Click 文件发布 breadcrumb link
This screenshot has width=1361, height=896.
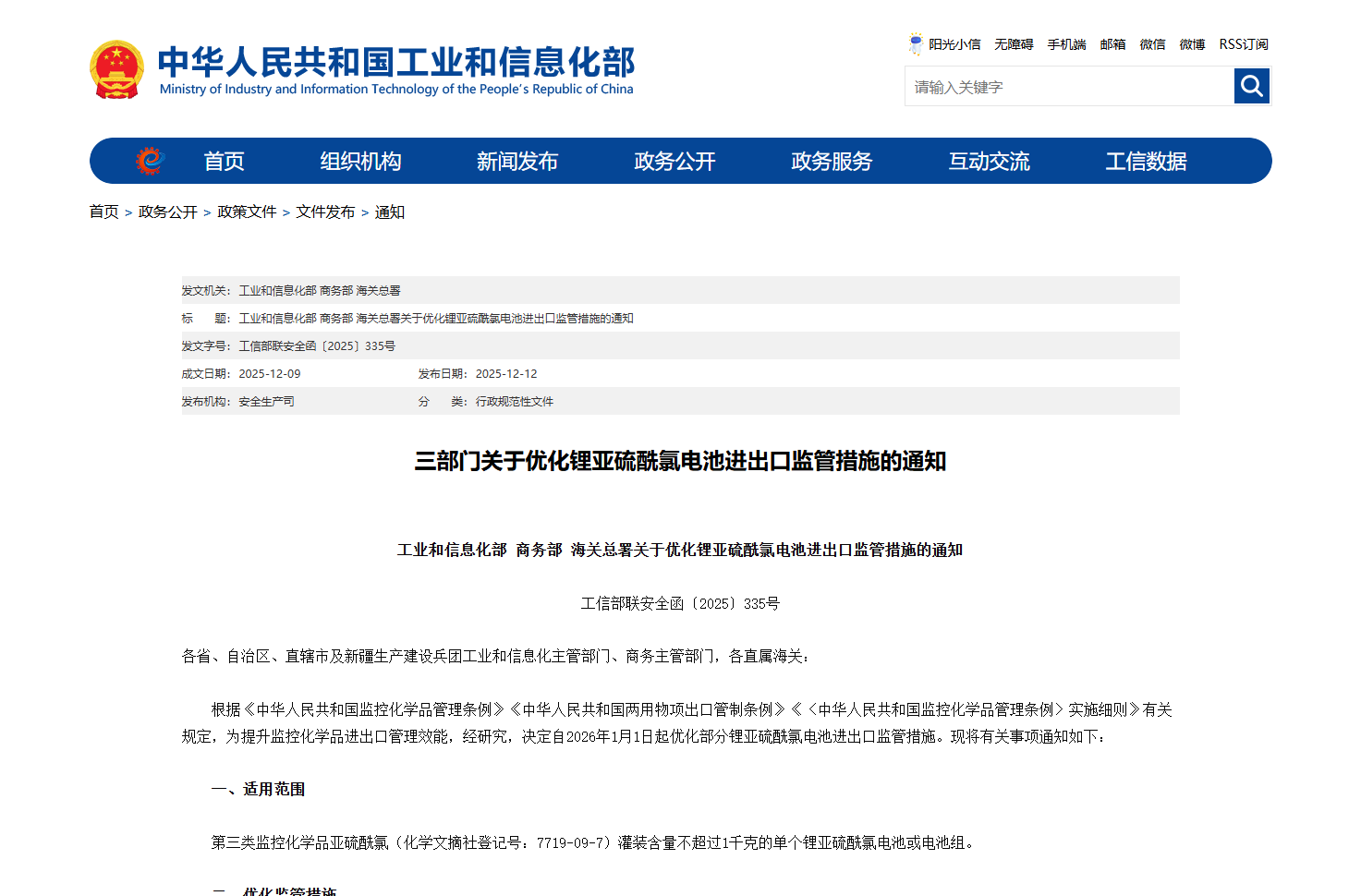point(325,212)
